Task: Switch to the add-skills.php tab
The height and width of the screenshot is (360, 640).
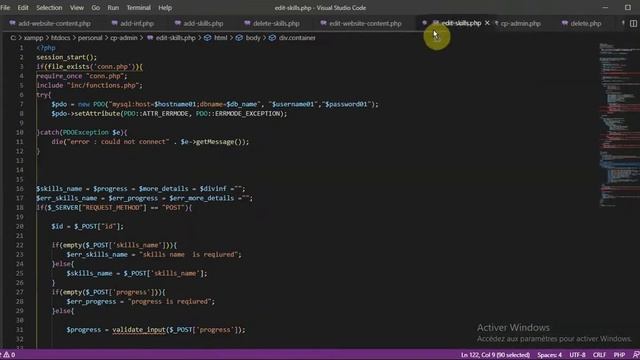Action: click(x=203, y=24)
